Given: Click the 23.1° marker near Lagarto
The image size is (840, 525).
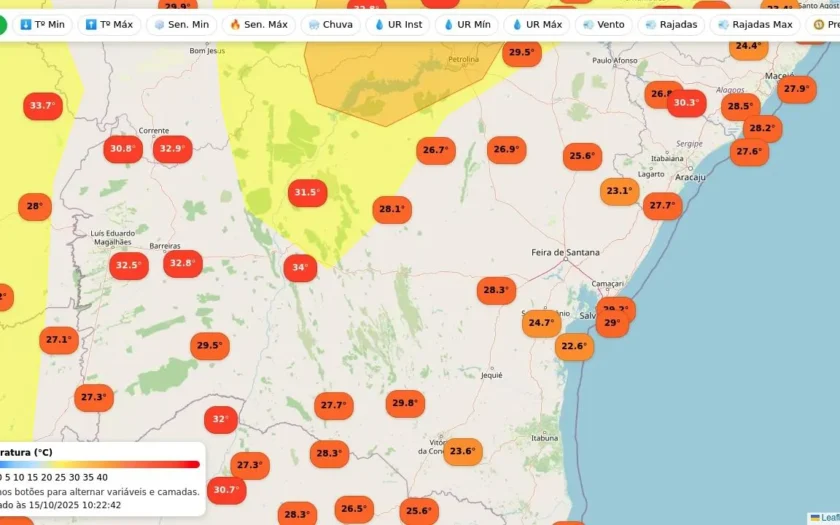Looking at the screenshot, I should [x=620, y=191].
